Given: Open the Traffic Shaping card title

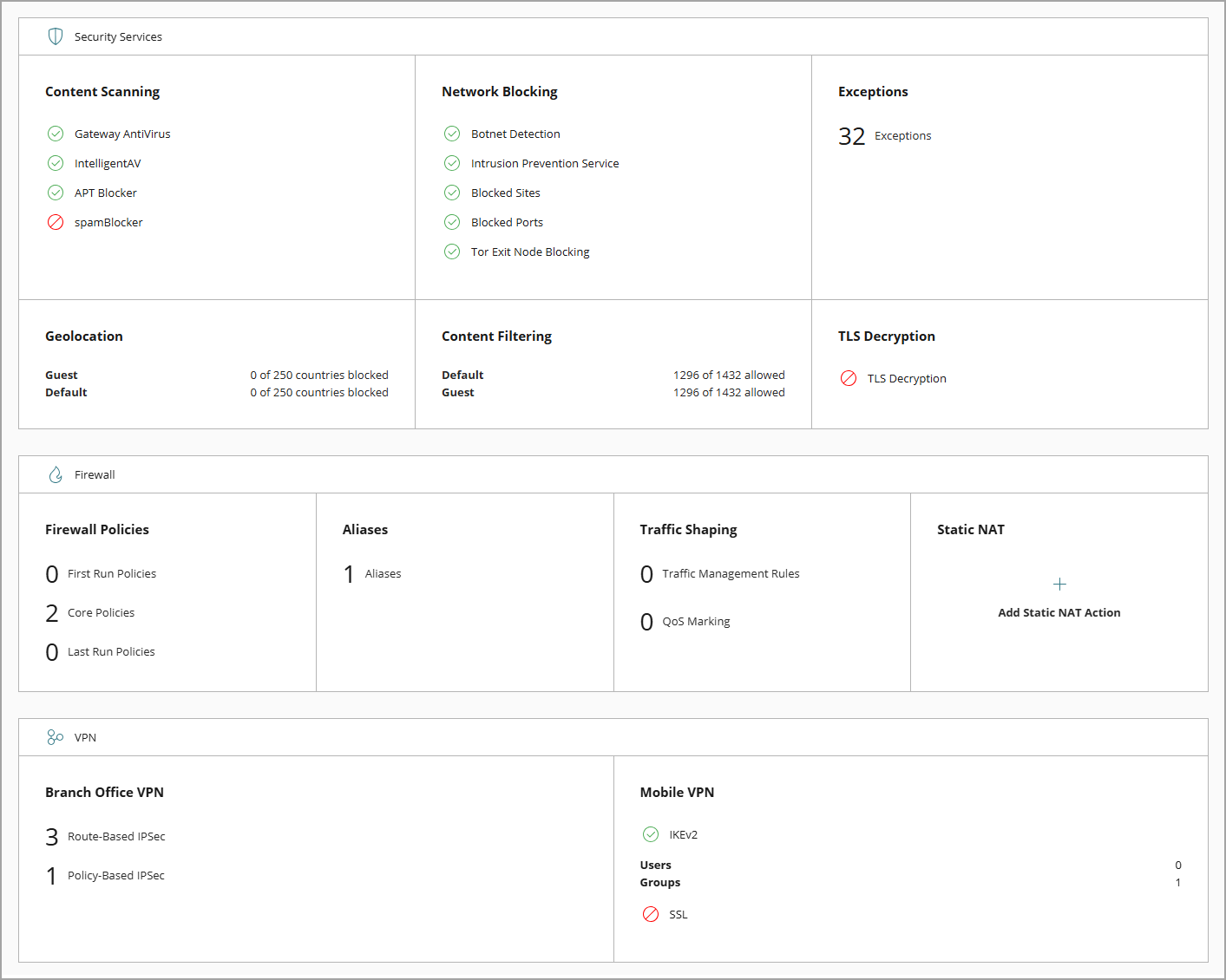Looking at the screenshot, I should coord(688,529).
